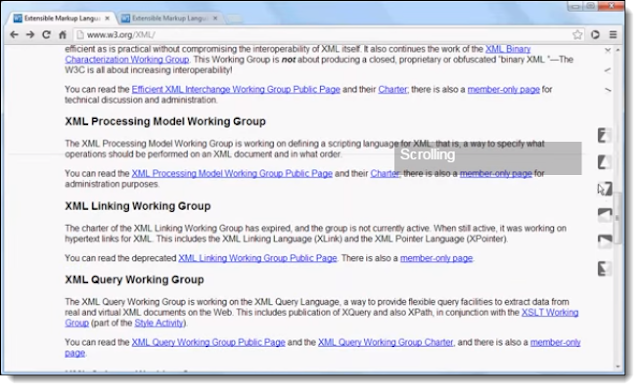Open XML Query Working Group Public Page link
Viewport: 640px width, 390px height.
pyautogui.click(x=208, y=342)
